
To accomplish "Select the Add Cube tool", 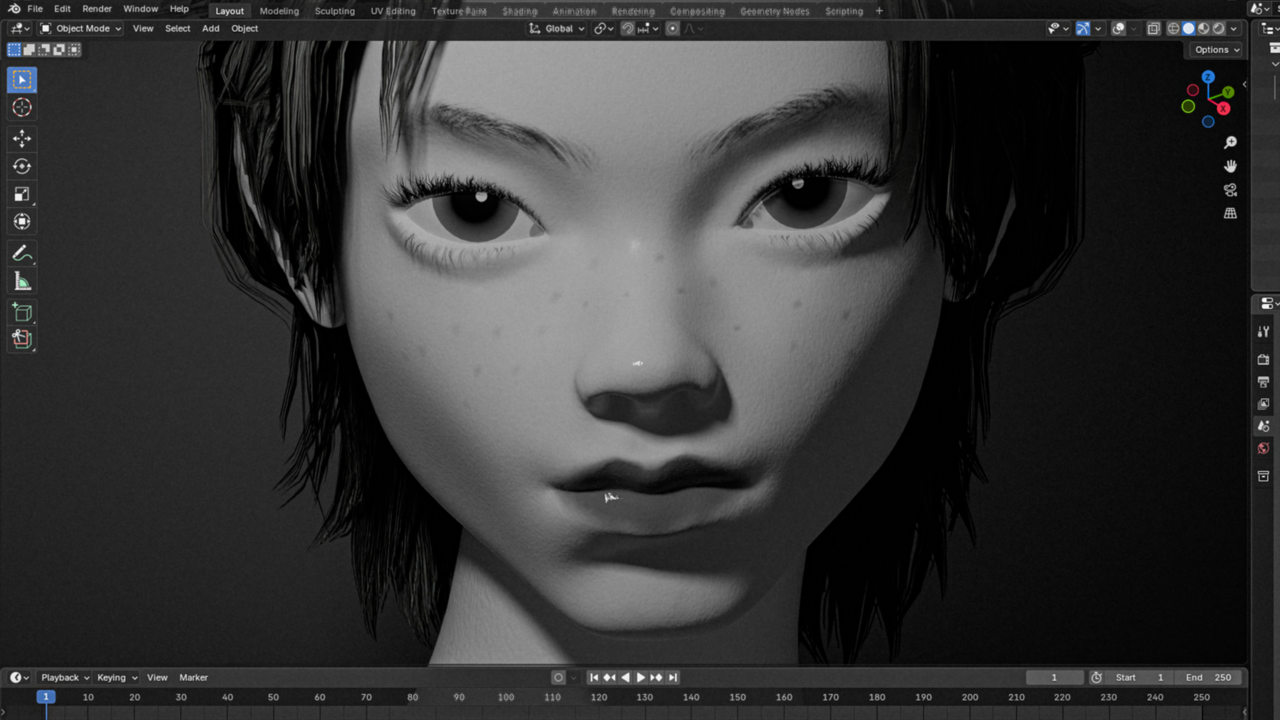I will click(x=22, y=313).
